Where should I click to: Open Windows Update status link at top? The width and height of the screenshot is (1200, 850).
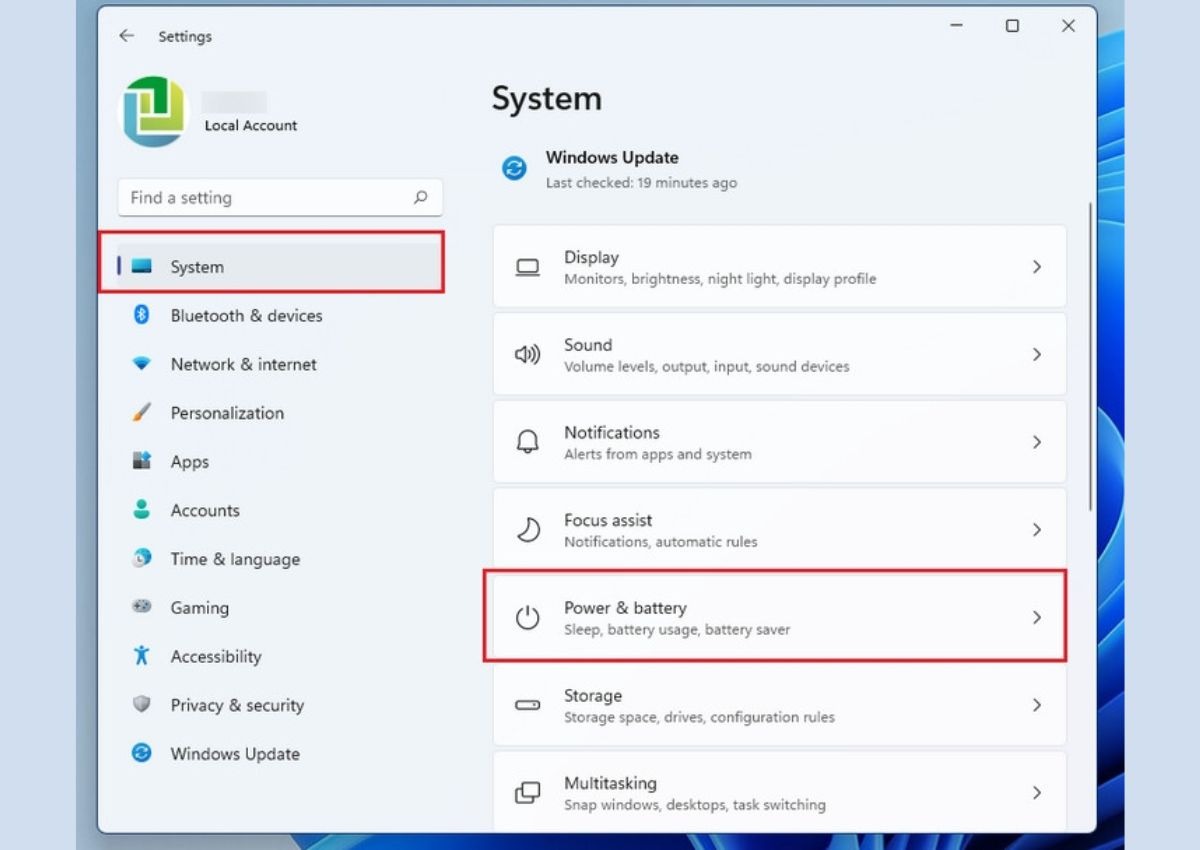(612, 158)
